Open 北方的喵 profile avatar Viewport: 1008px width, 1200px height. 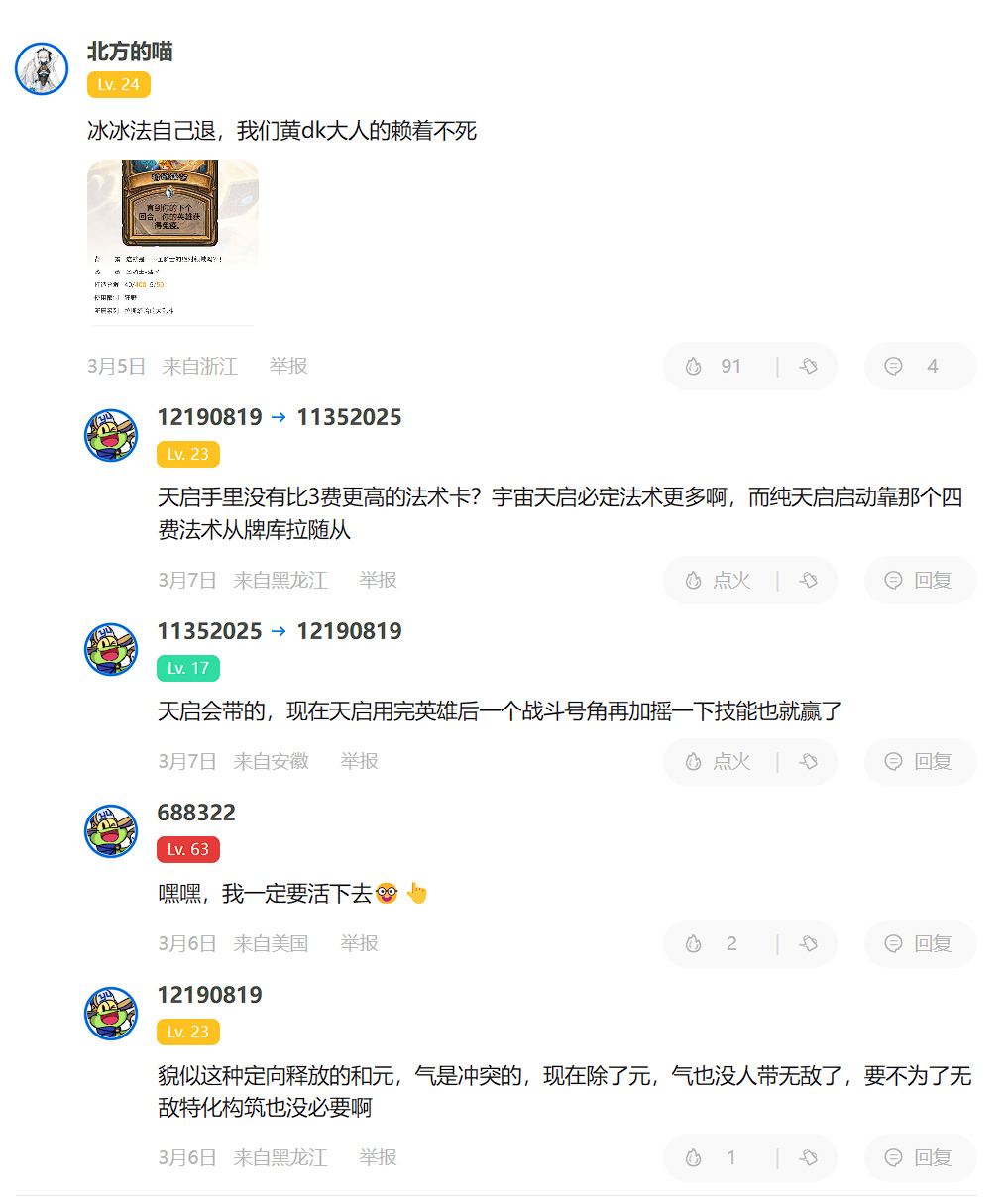(x=42, y=69)
